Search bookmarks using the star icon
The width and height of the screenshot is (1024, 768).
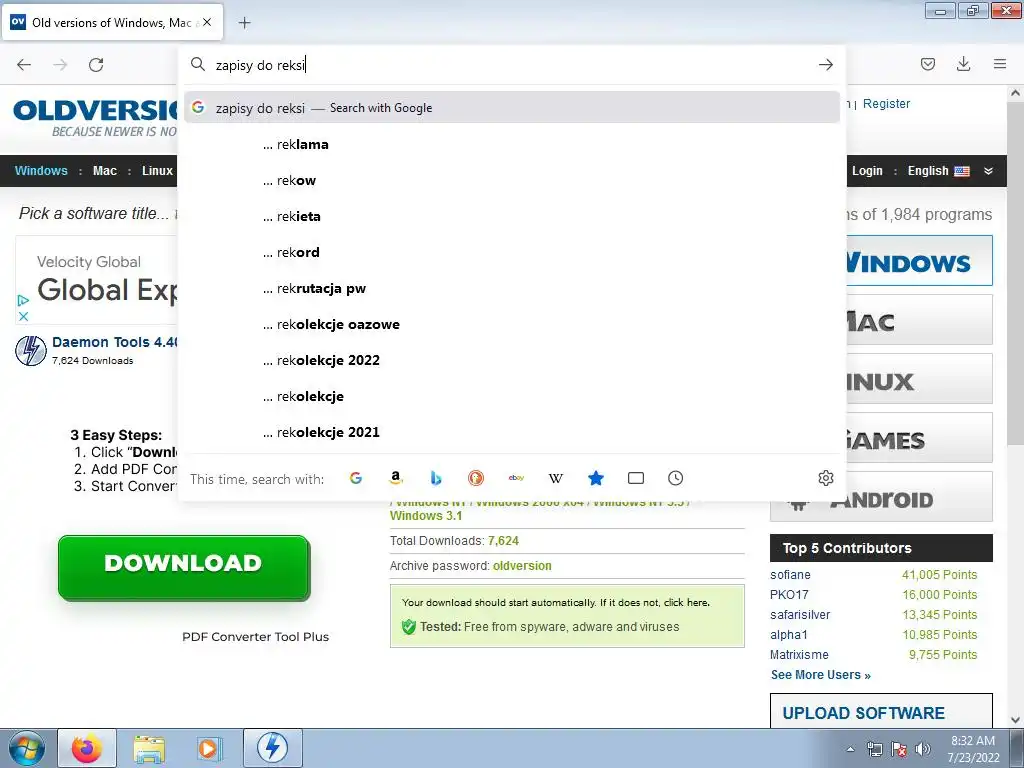596,478
